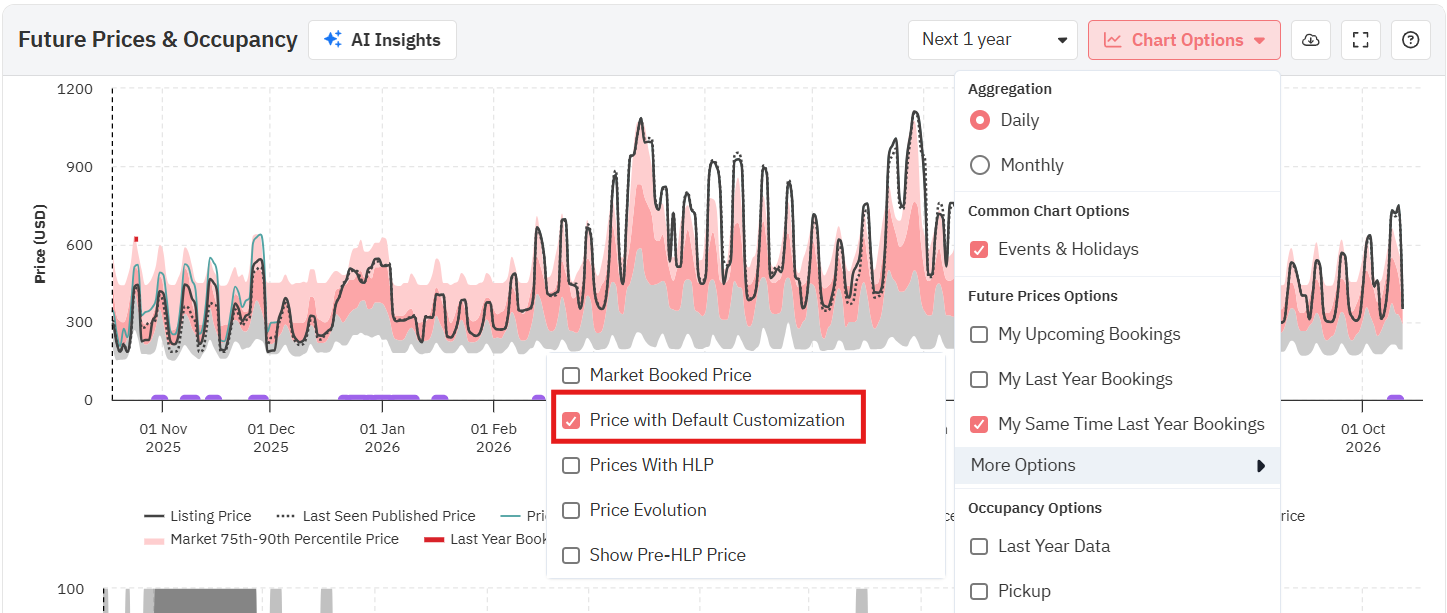This screenshot has height=613, width=1447.
Task: Click the Last Seen Published Price legend icon
Action: point(286,516)
